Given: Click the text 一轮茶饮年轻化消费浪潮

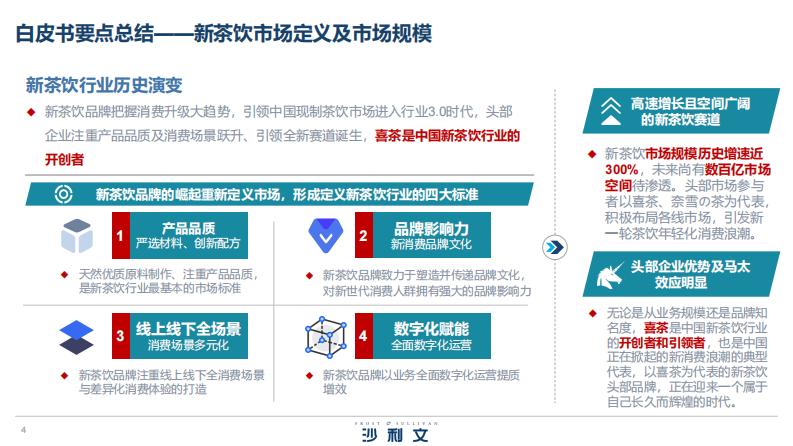Looking at the screenshot, I should point(681,234).
